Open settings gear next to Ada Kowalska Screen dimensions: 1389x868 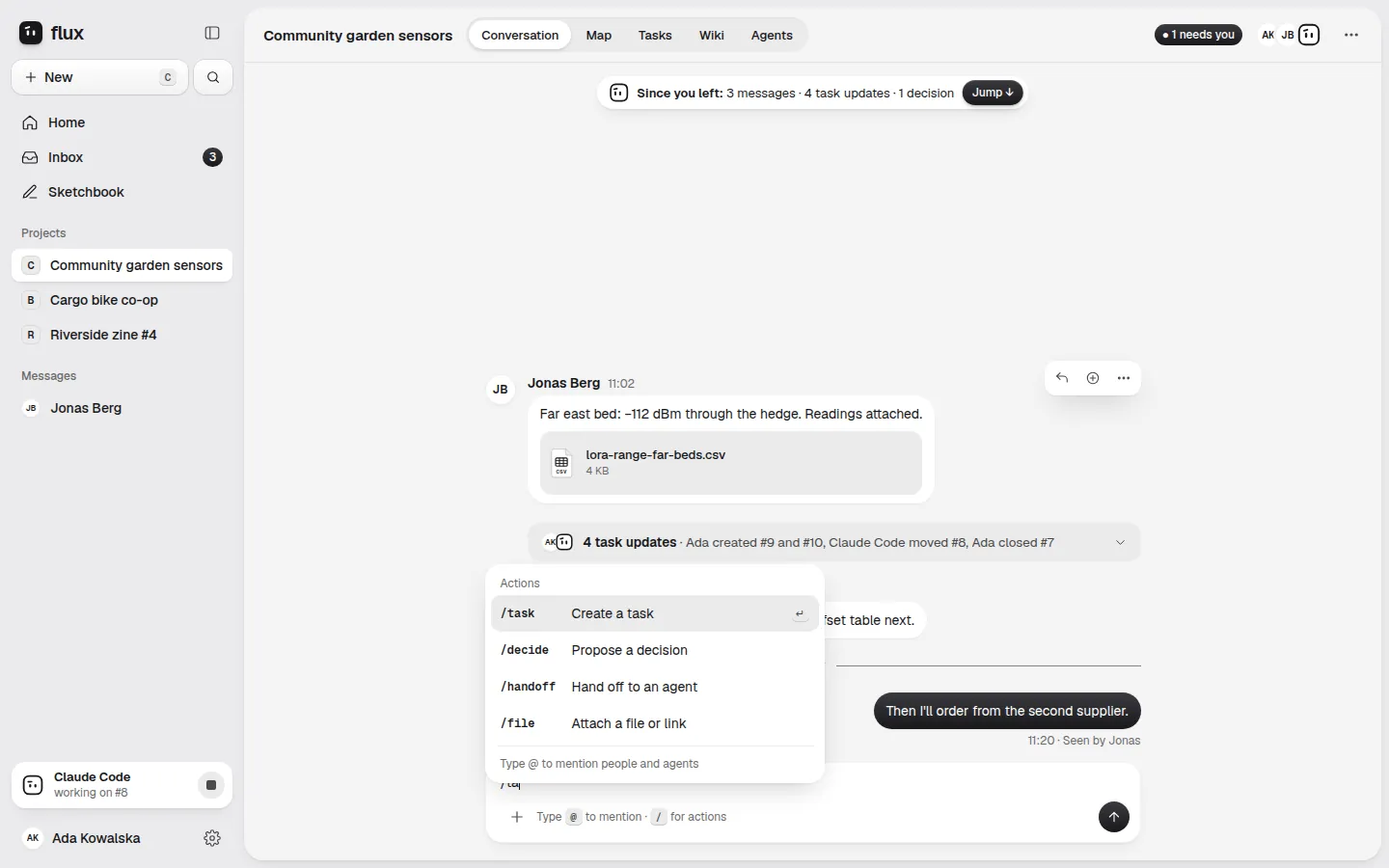point(212,838)
